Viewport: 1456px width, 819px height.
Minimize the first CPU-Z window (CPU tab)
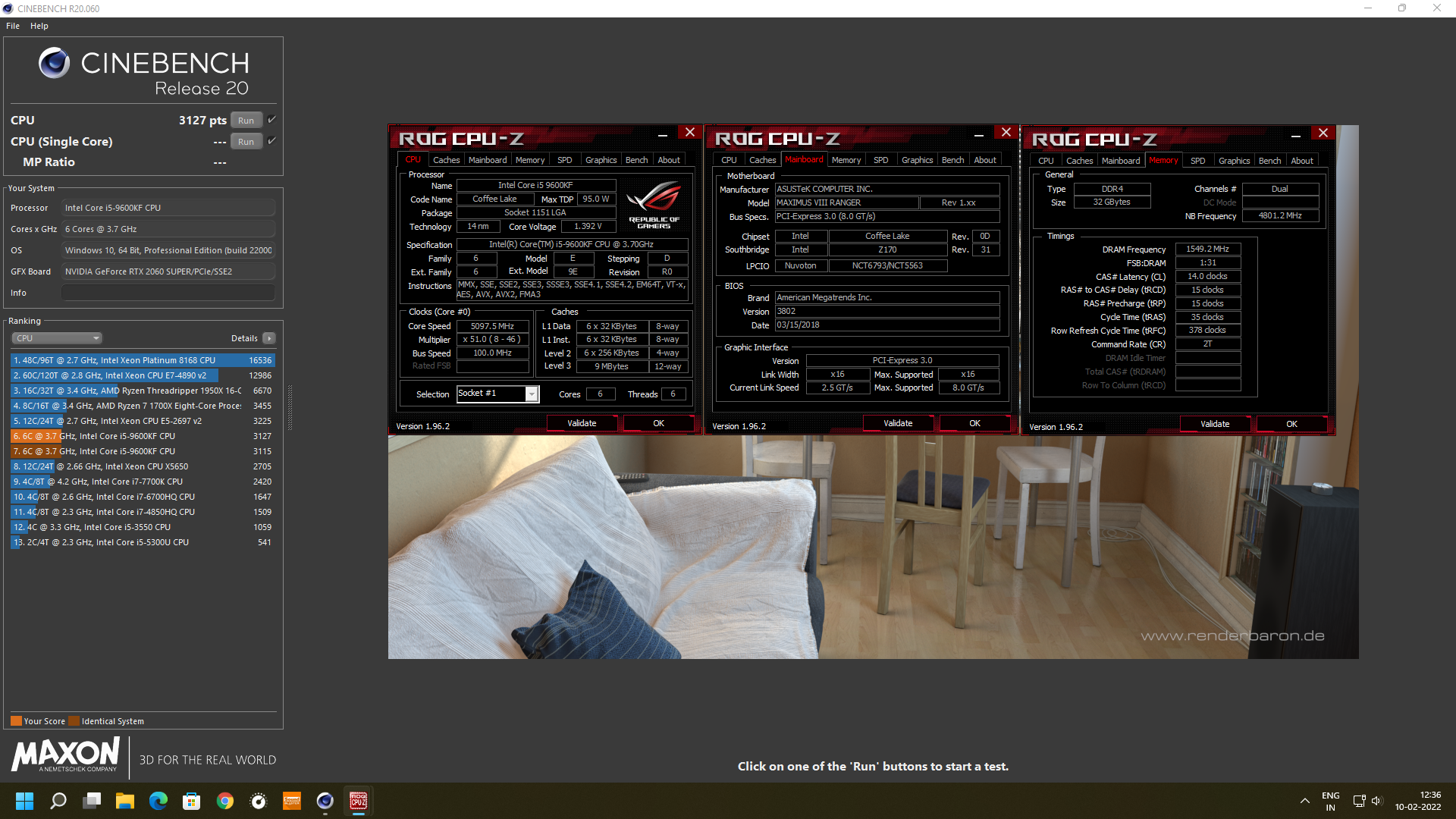662,135
